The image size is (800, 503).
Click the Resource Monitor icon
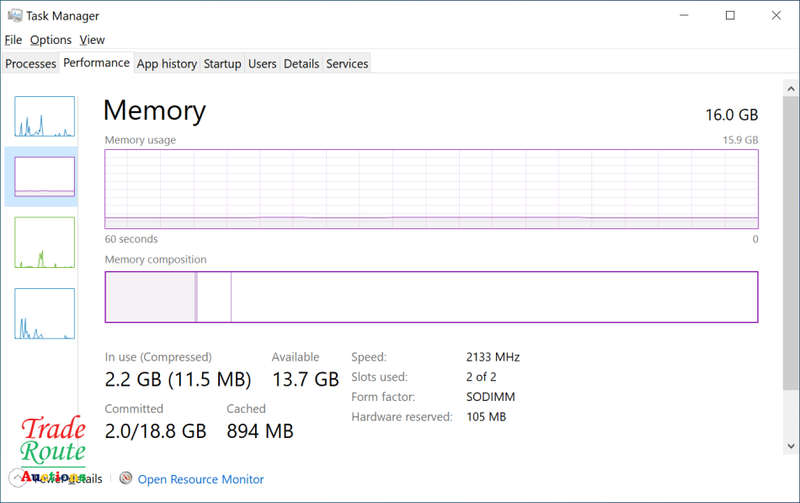point(126,479)
